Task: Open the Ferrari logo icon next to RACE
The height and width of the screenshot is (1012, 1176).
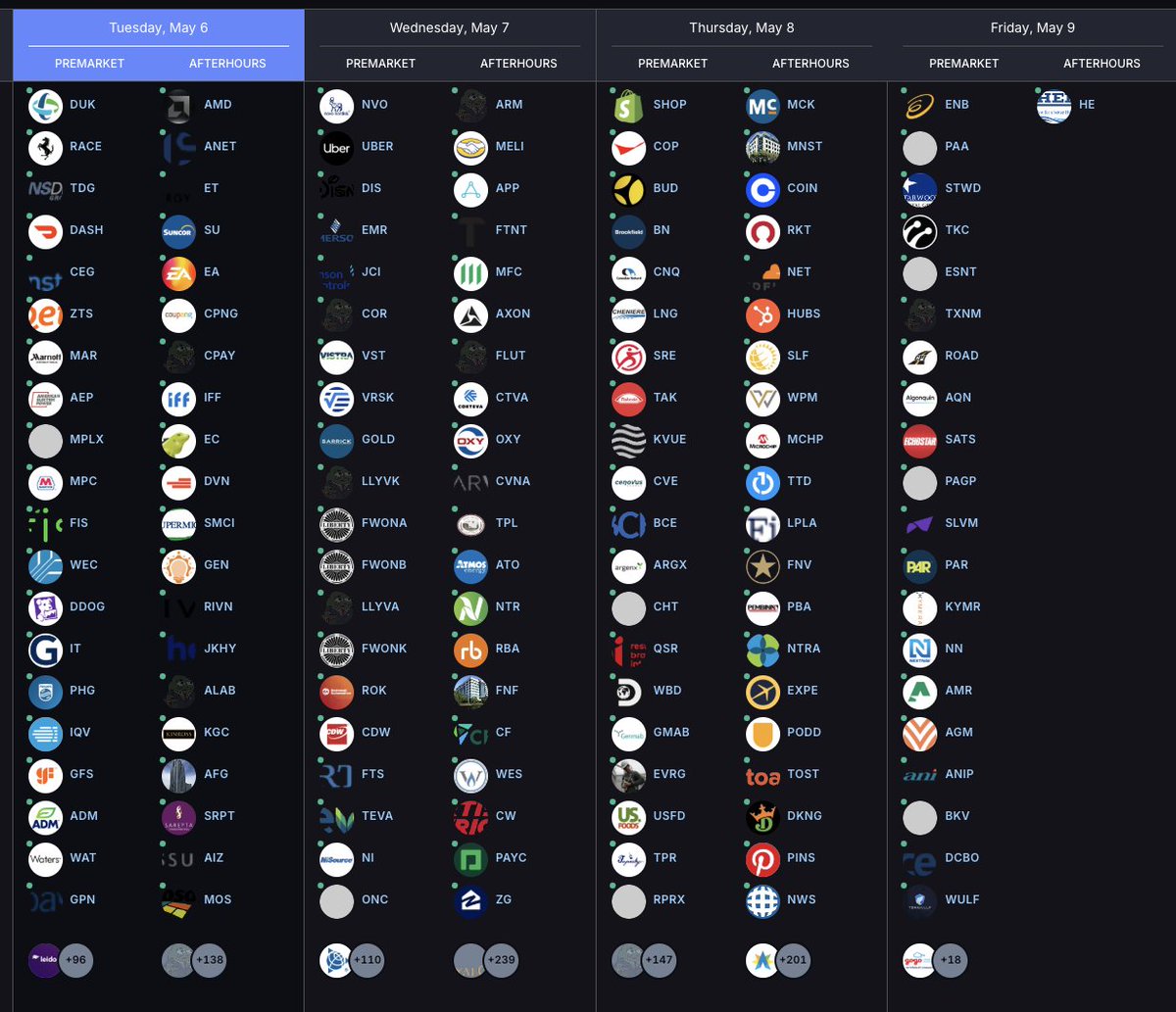Action: (x=46, y=147)
